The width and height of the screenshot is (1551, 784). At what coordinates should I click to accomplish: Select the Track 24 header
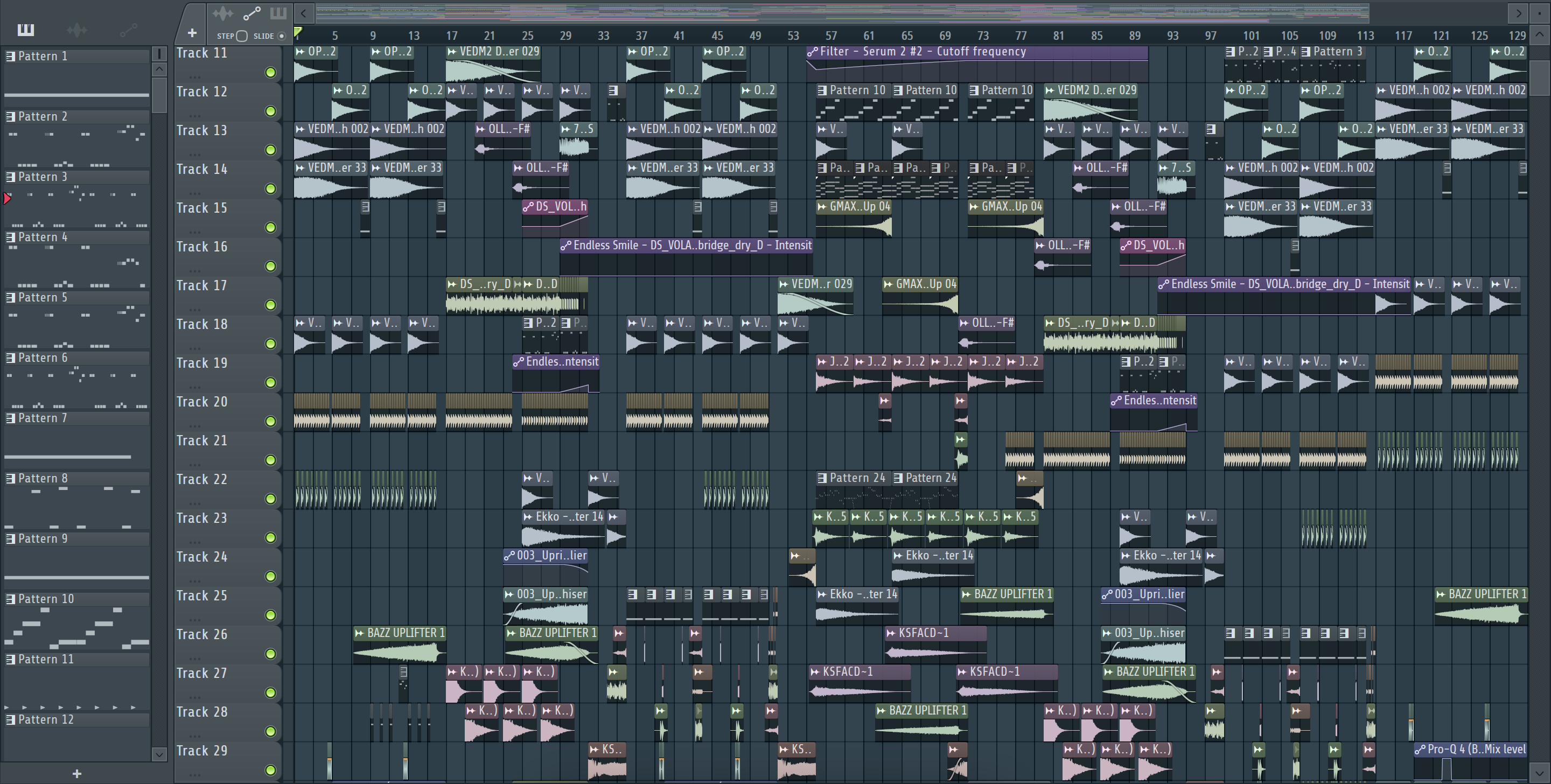(228, 568)
